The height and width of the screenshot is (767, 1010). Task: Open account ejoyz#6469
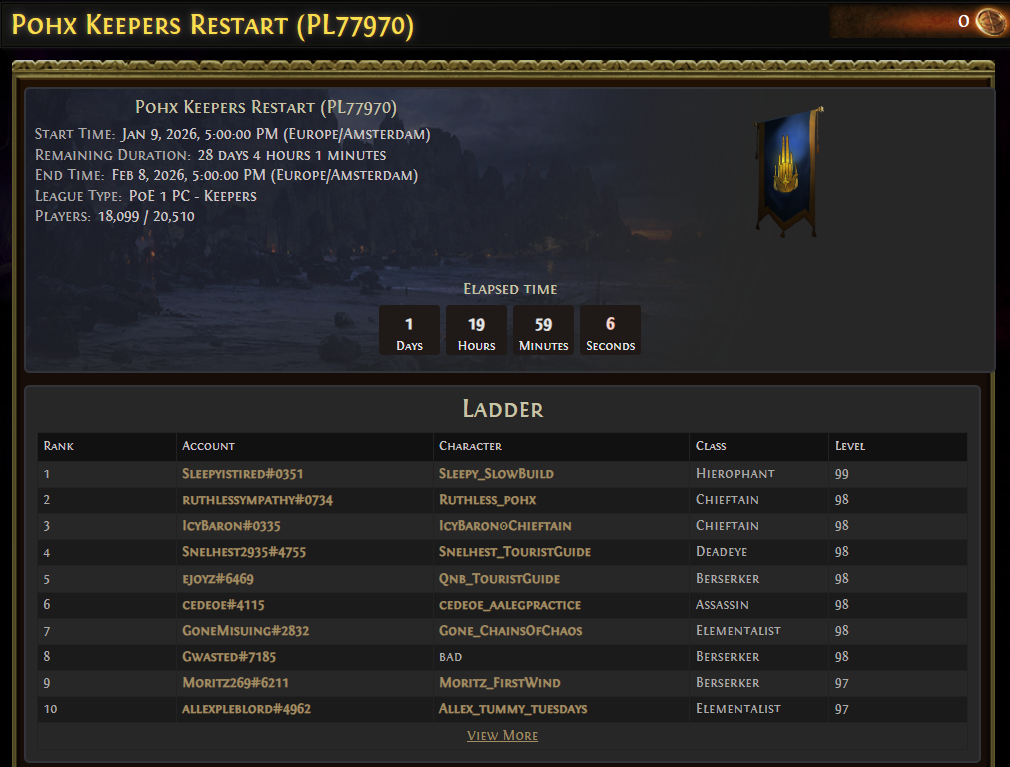point(218,579)
